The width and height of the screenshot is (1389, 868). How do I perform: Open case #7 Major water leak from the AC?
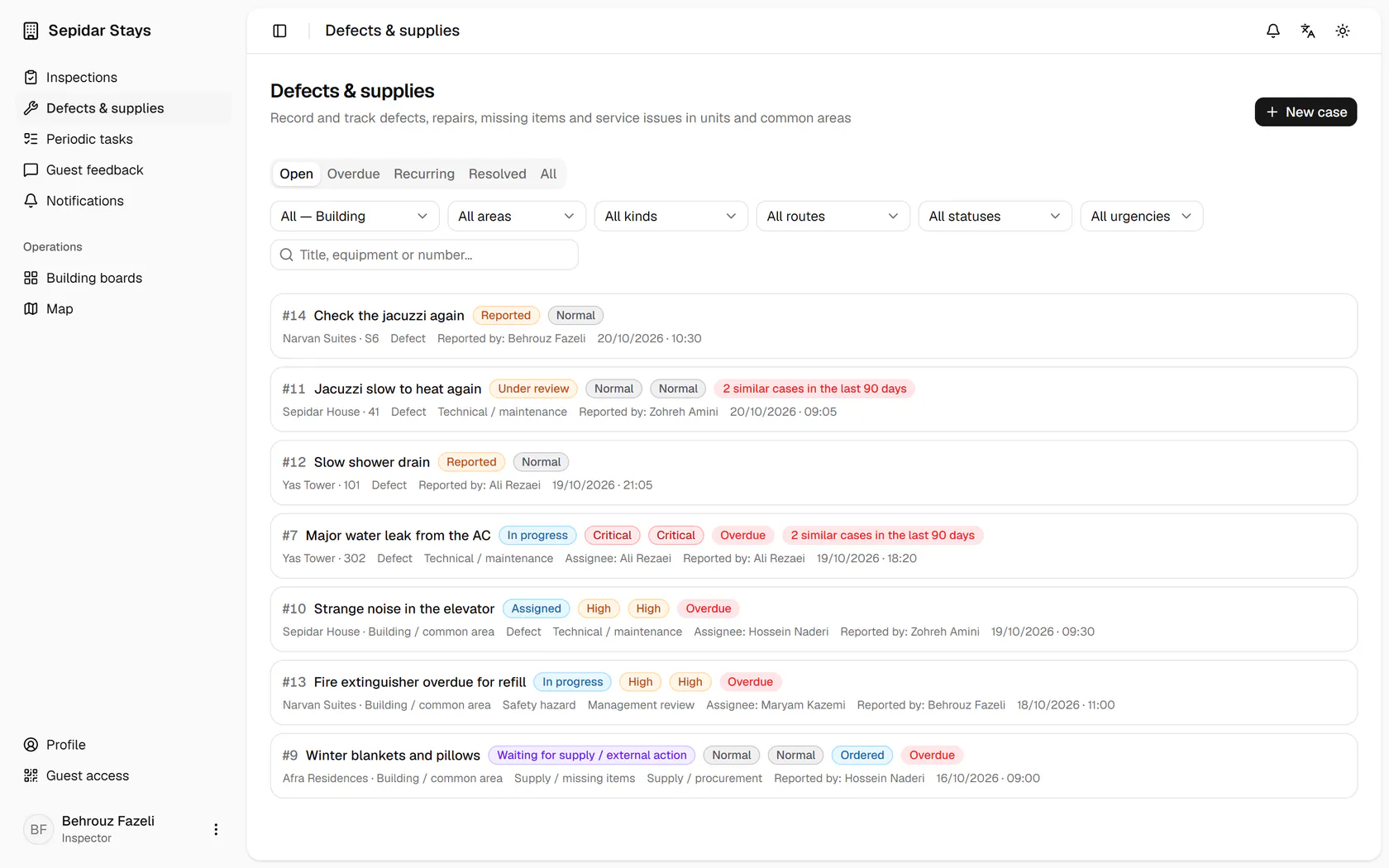click(814, 546)
